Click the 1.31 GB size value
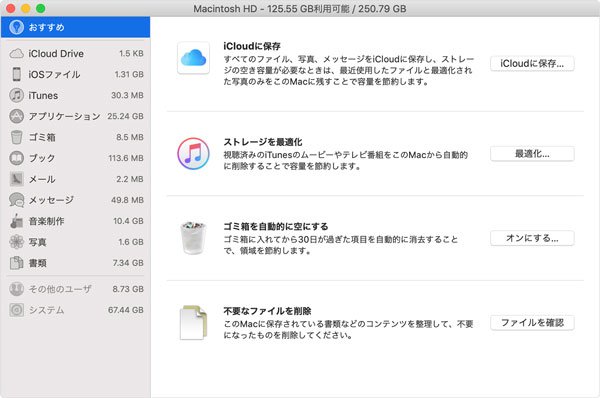 click(x=129, y=74)
